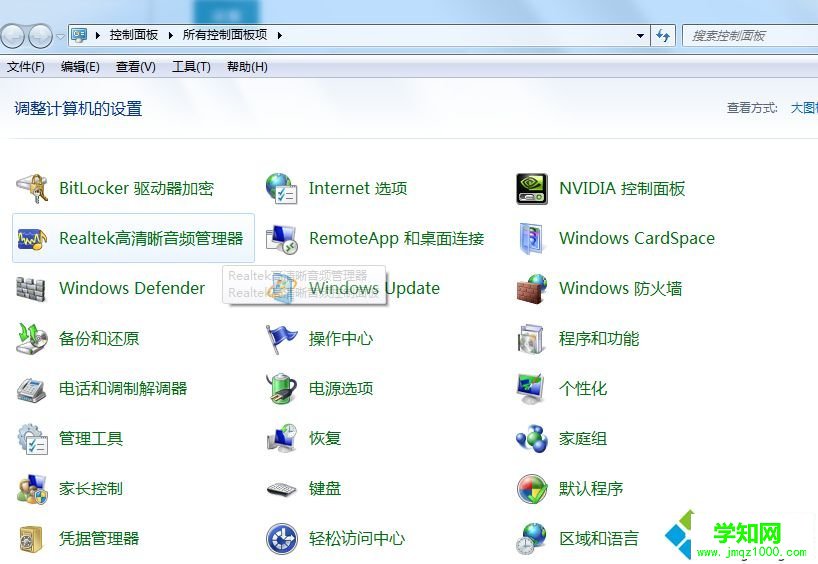Click the Windows CardSpace icon

pyautogui.click(x=532, y=238)
